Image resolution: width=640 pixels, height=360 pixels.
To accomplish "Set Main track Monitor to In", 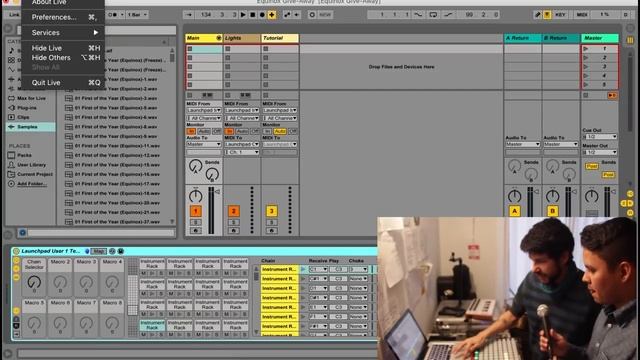I will pyautogui.click(x=191, y=131).
